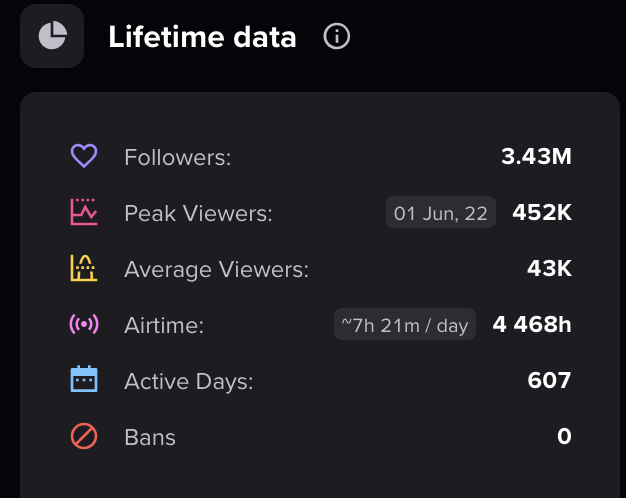Click the 3.43M followers value
The height and width of the screenshot is (498, 626).
point(536,156)
